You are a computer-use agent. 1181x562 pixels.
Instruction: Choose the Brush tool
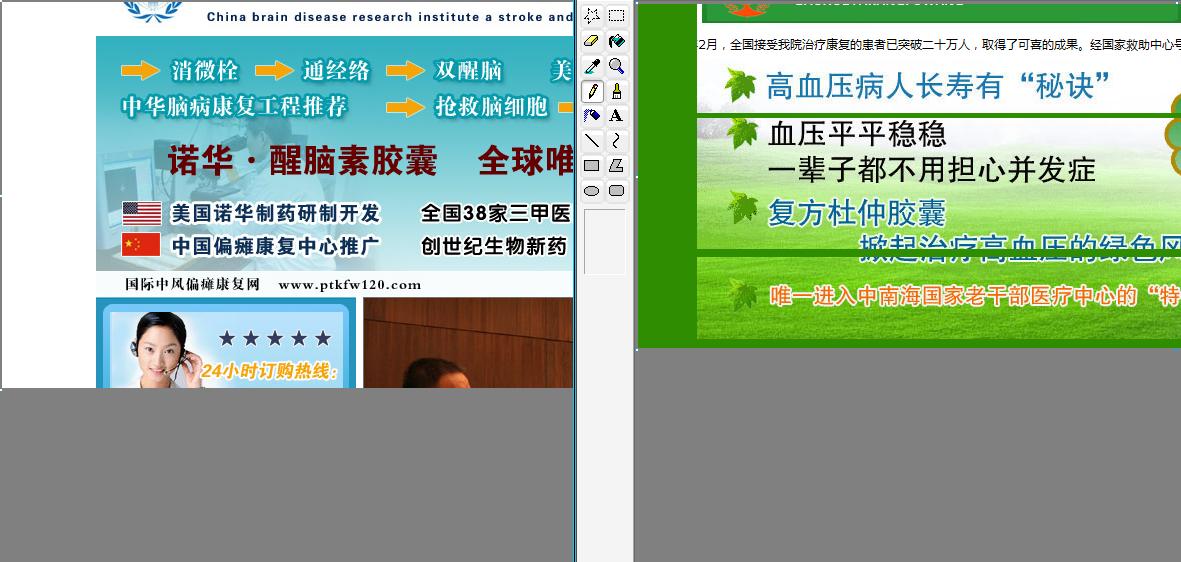pos(616,91)
